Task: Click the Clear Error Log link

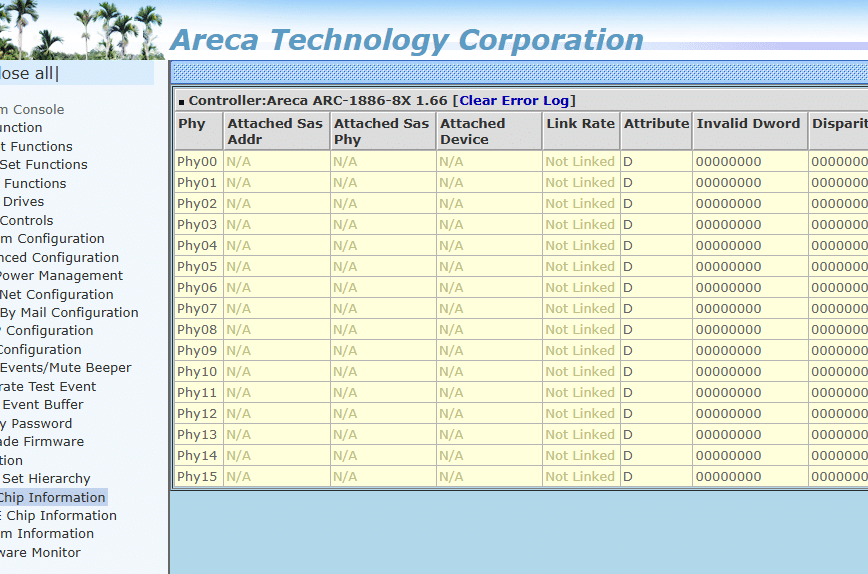Action: [514, 100]
